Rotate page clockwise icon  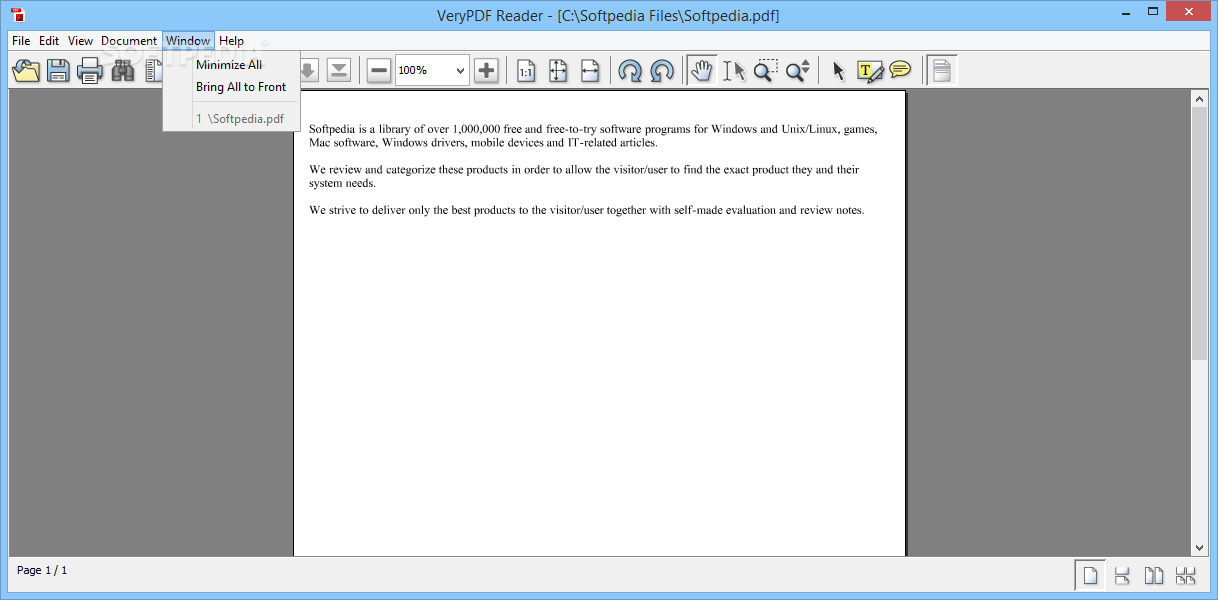point(630,70)
